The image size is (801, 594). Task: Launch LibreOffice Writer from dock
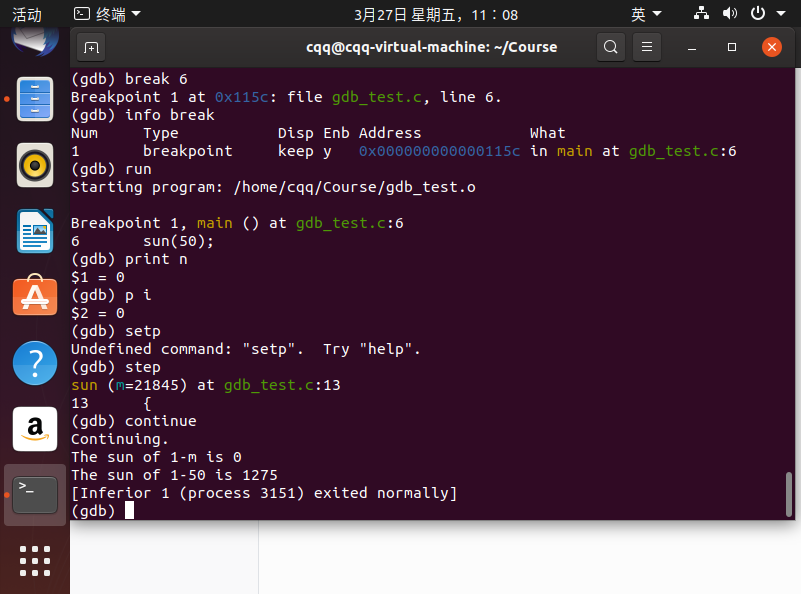35,231
